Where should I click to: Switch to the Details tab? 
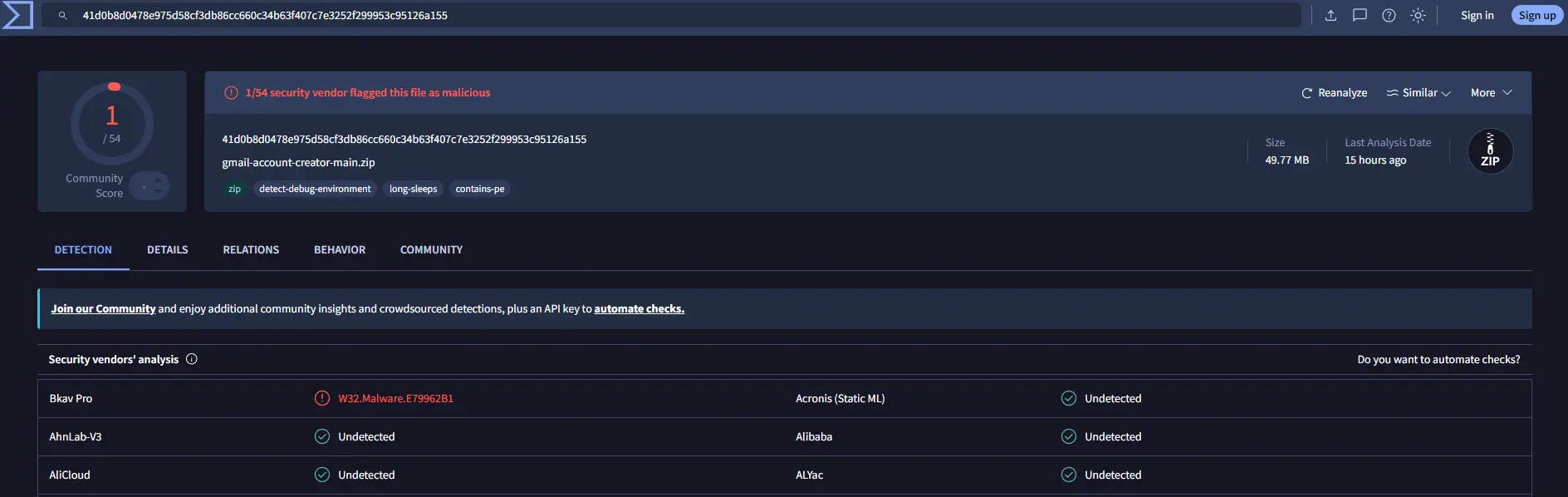(x=168, y=249)
